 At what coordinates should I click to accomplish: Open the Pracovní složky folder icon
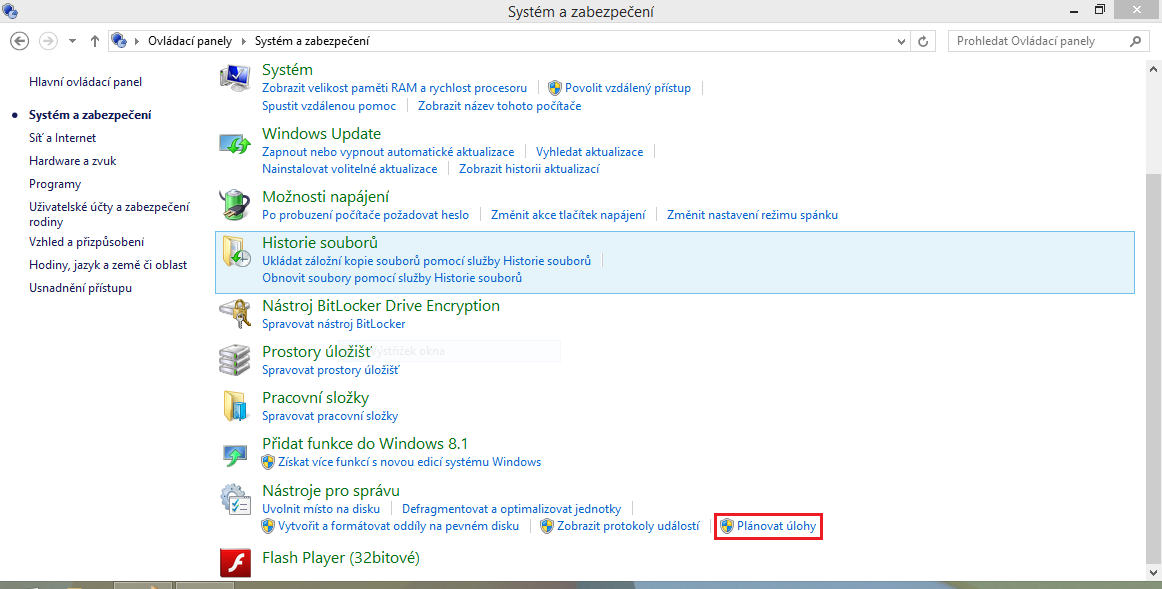coord(234,406)
